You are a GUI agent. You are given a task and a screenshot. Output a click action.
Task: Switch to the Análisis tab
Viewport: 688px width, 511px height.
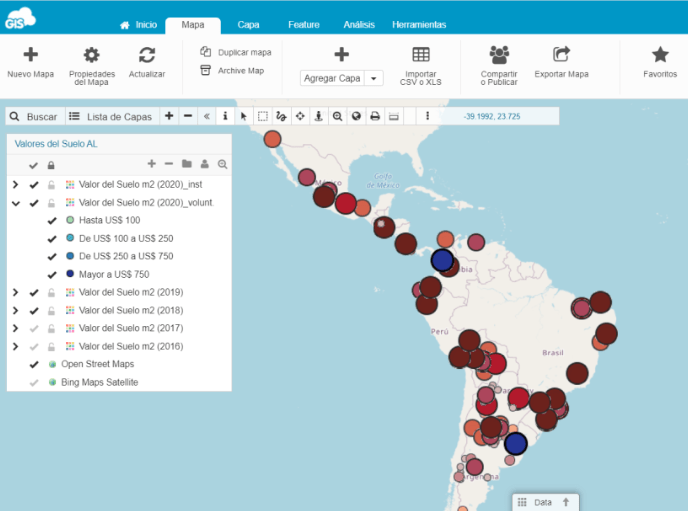tap(358, 24)
